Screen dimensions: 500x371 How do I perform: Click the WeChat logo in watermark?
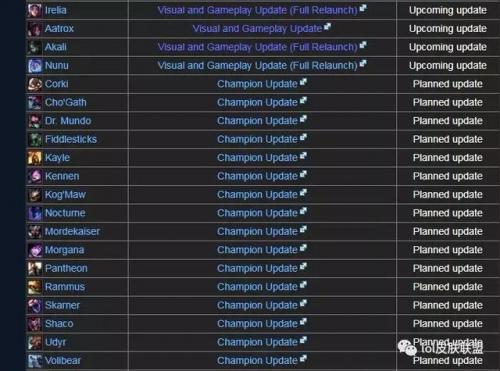coord(407,348)
